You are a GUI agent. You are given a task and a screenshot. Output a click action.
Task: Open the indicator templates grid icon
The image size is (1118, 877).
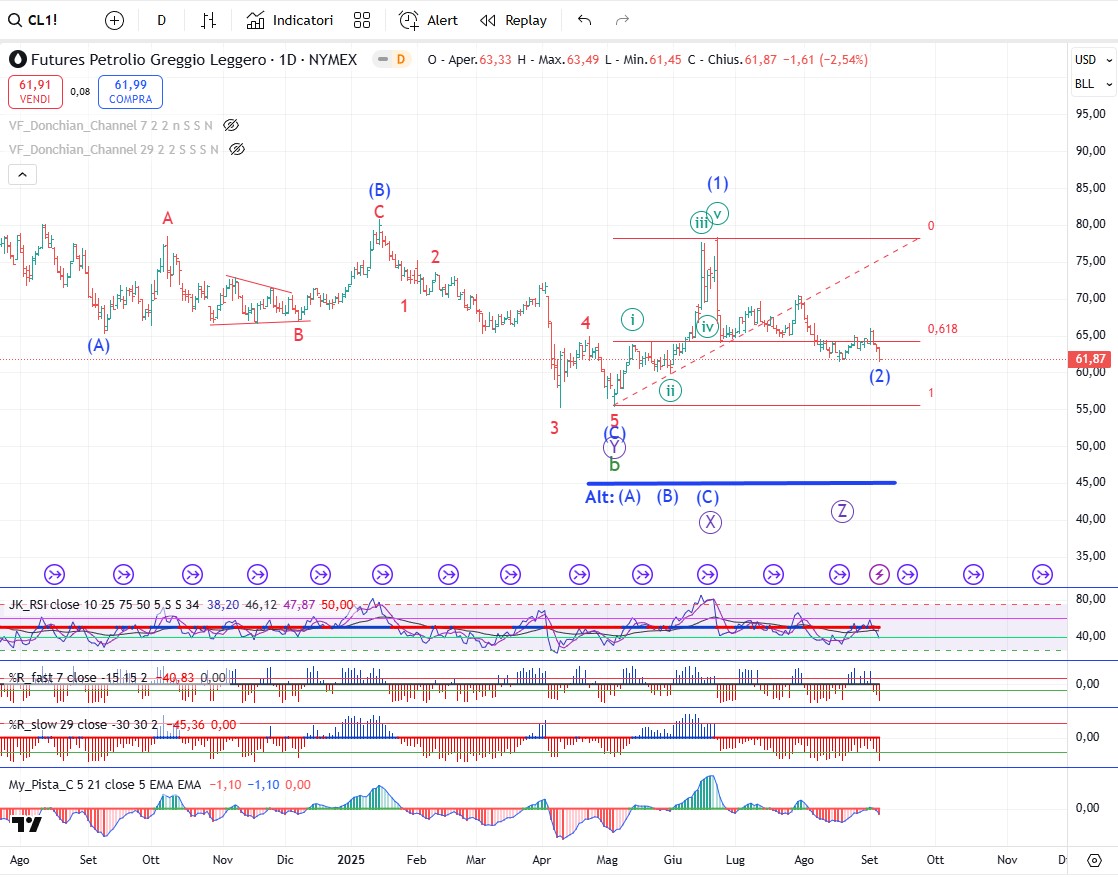click(x=362, y=20)
